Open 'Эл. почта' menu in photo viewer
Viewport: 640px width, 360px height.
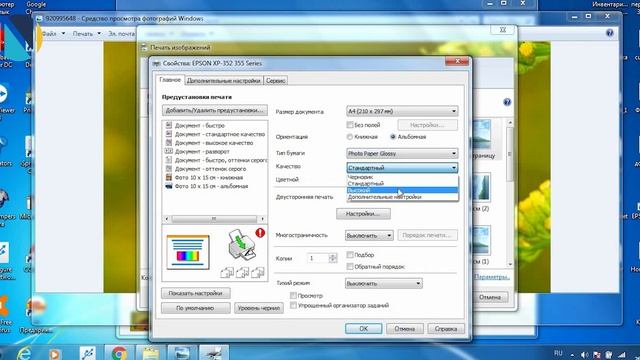point(121,33)
